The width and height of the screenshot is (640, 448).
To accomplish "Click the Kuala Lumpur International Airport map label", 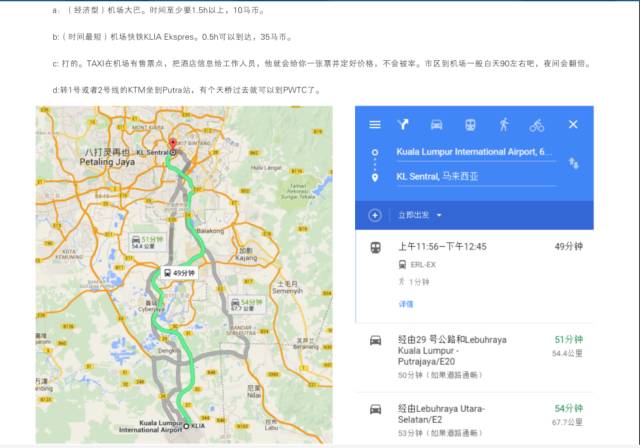I will click(x=151, y=426).
